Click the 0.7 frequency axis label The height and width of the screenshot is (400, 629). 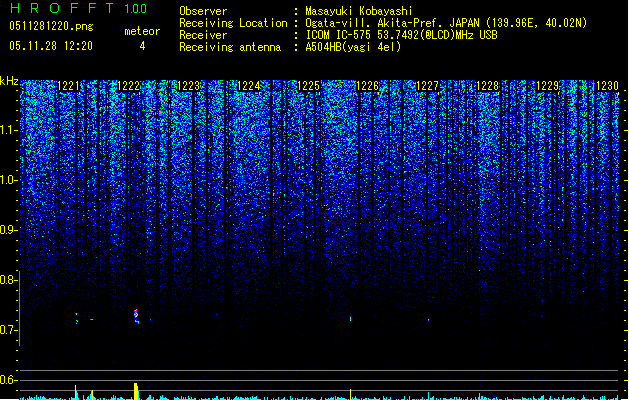click(x=8, y=330)
